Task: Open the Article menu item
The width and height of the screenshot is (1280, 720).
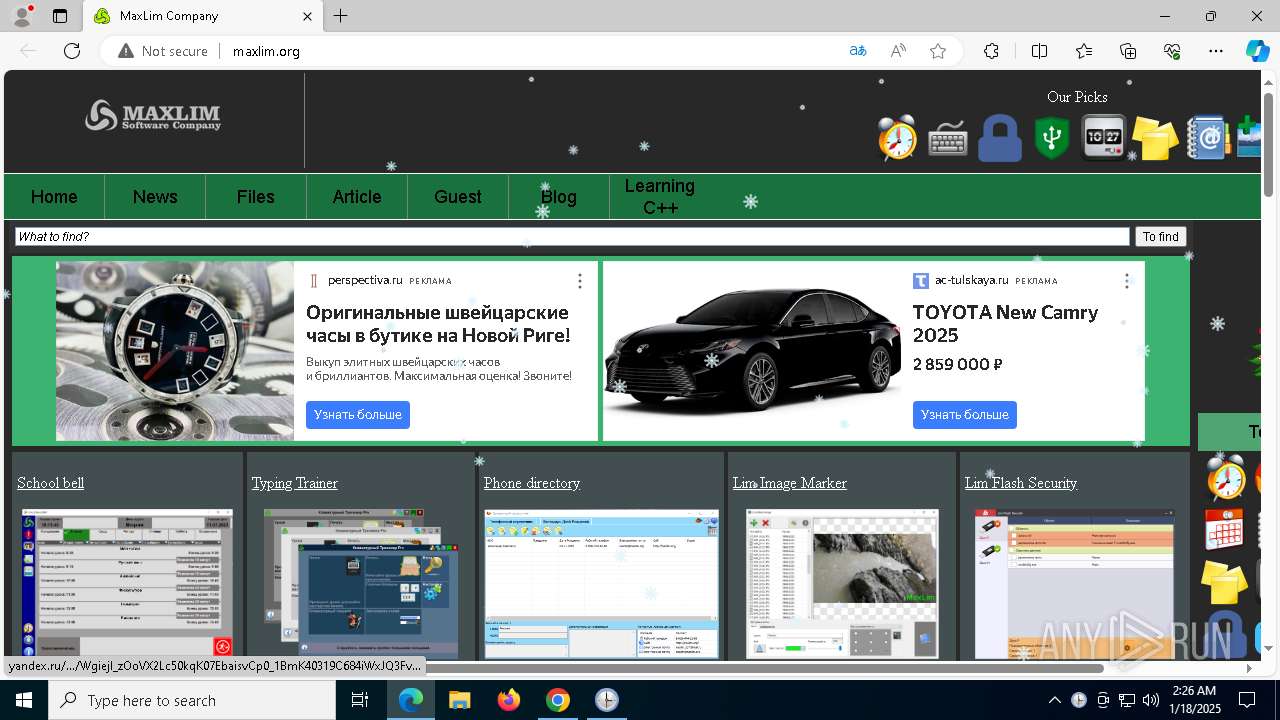Action: pyautogui.click(x=357, y=197)
